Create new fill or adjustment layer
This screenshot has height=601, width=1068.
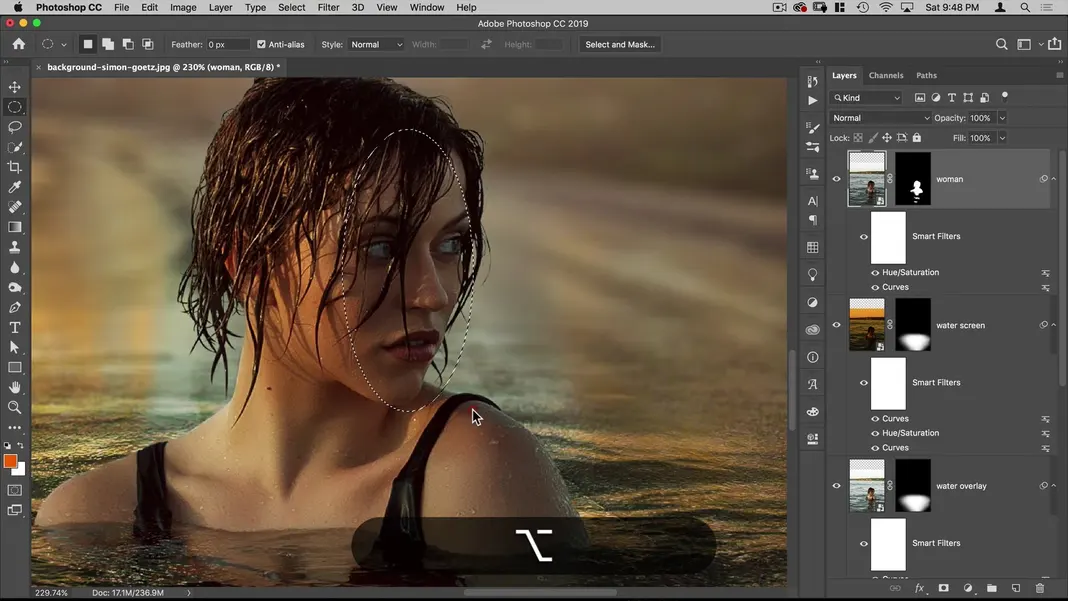click(968, 588)
